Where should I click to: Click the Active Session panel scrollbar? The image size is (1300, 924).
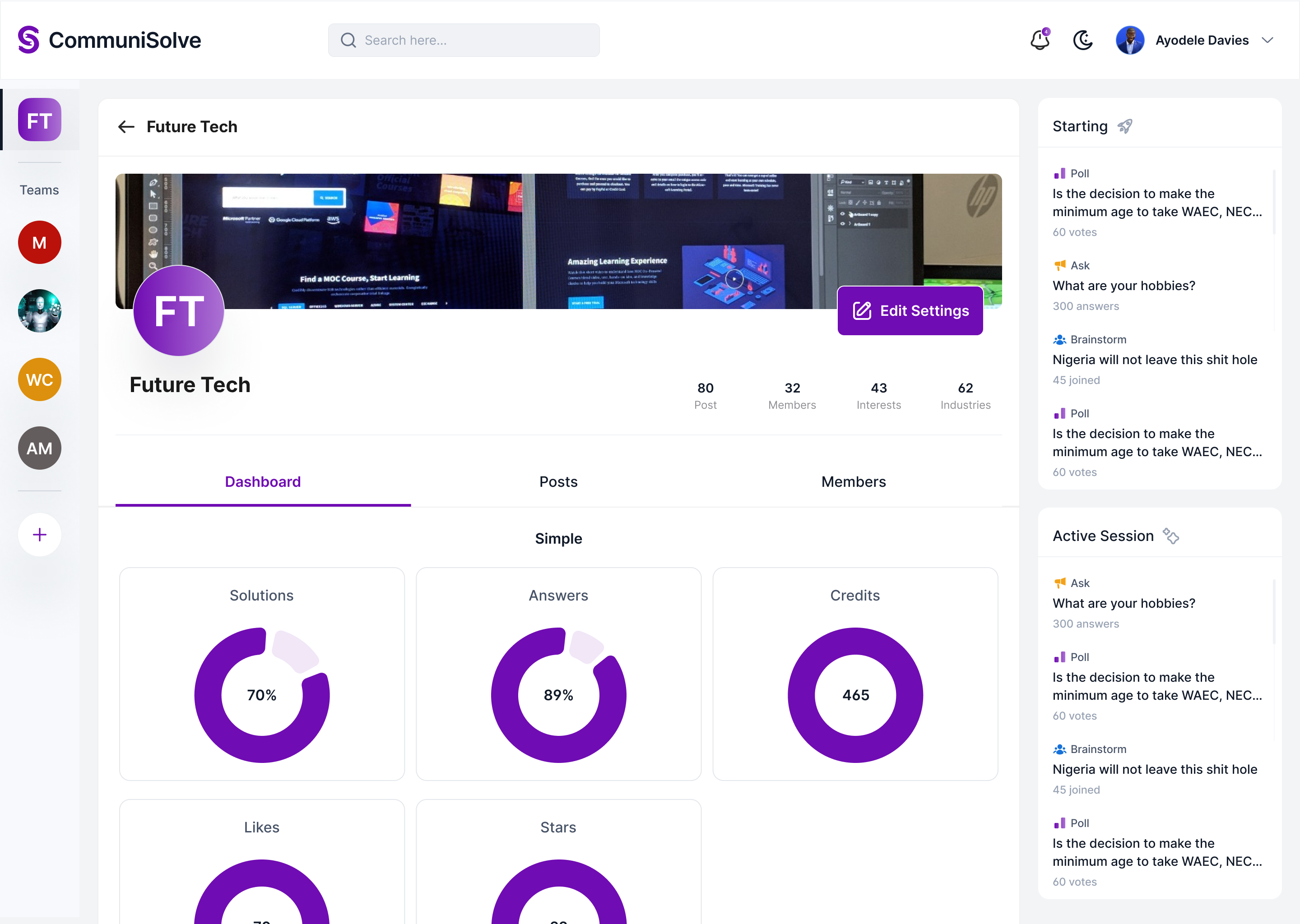(x=1274, y=612)
